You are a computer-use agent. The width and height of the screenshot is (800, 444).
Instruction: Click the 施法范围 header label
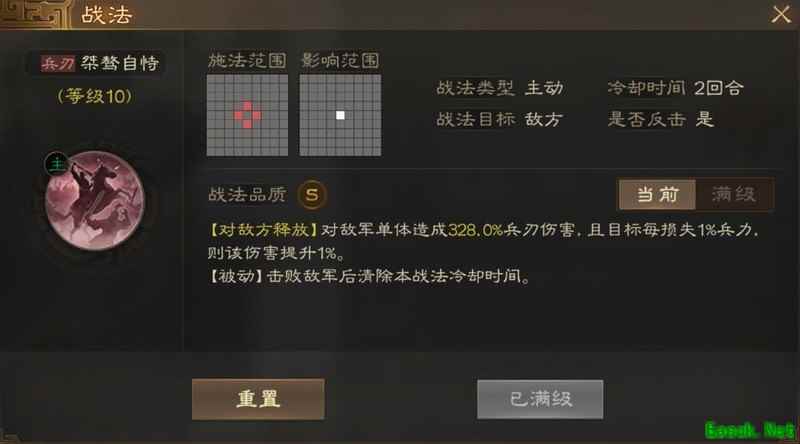click(247, 61)
